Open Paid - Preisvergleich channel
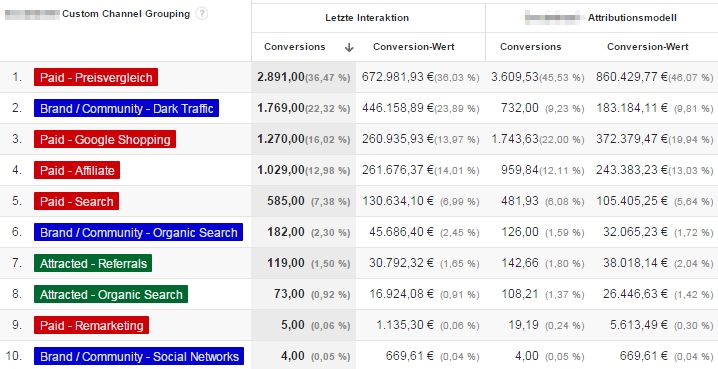The height and width of the screenshot is (369, 718). (x=96, y=77)
